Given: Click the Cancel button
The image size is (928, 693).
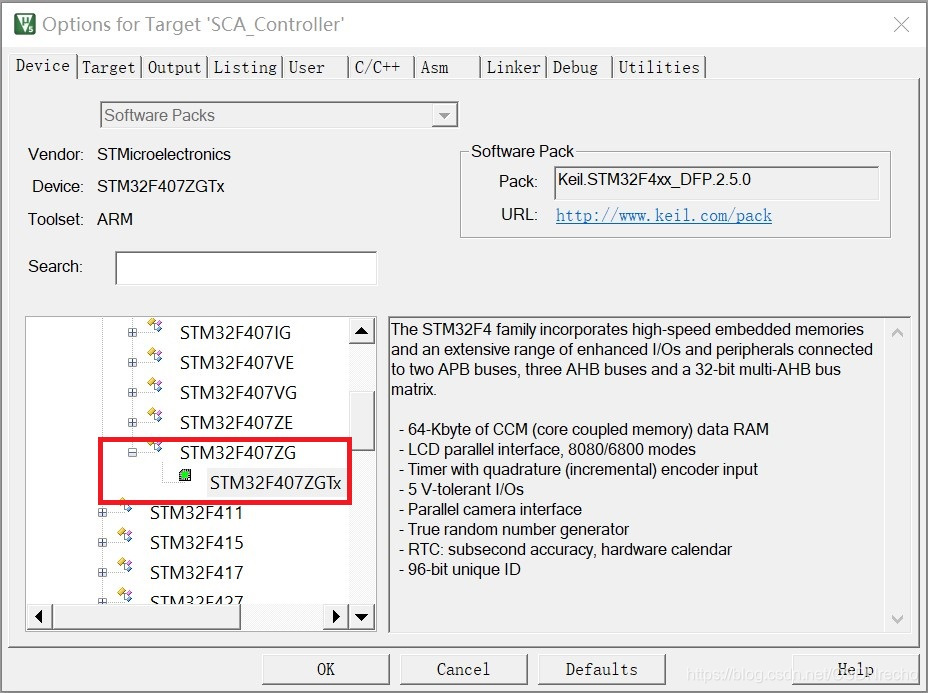Looking at the screenshot, I should click(463, 669).
